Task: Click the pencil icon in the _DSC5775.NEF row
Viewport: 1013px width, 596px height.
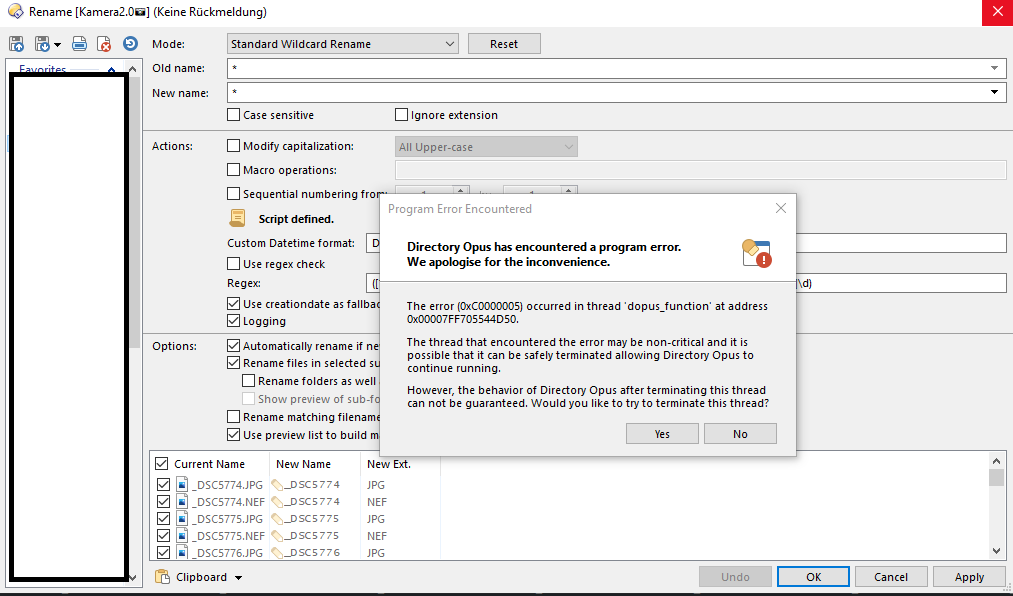Action: pyautogui.click(x=277, y=535)
